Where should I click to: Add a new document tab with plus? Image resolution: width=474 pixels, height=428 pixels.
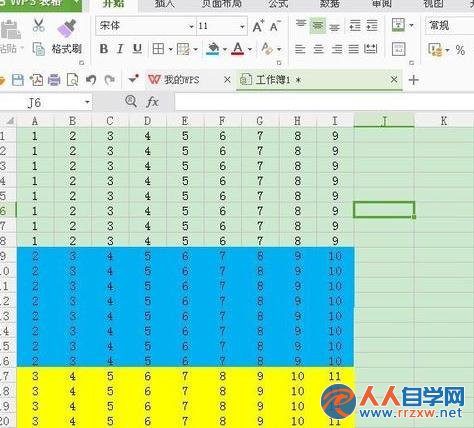(413, 80)
